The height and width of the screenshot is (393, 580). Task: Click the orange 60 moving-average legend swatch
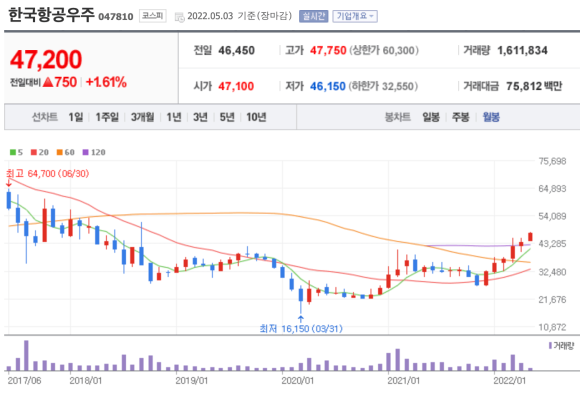[x=60, y=152]
